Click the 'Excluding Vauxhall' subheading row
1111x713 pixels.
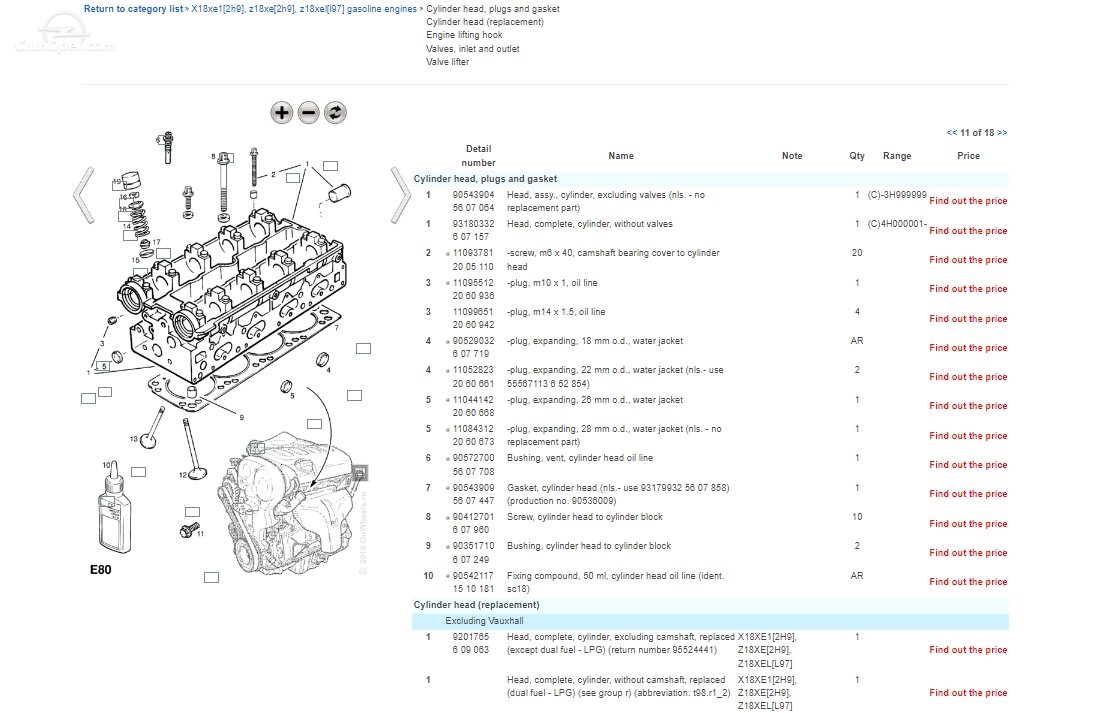710,621
